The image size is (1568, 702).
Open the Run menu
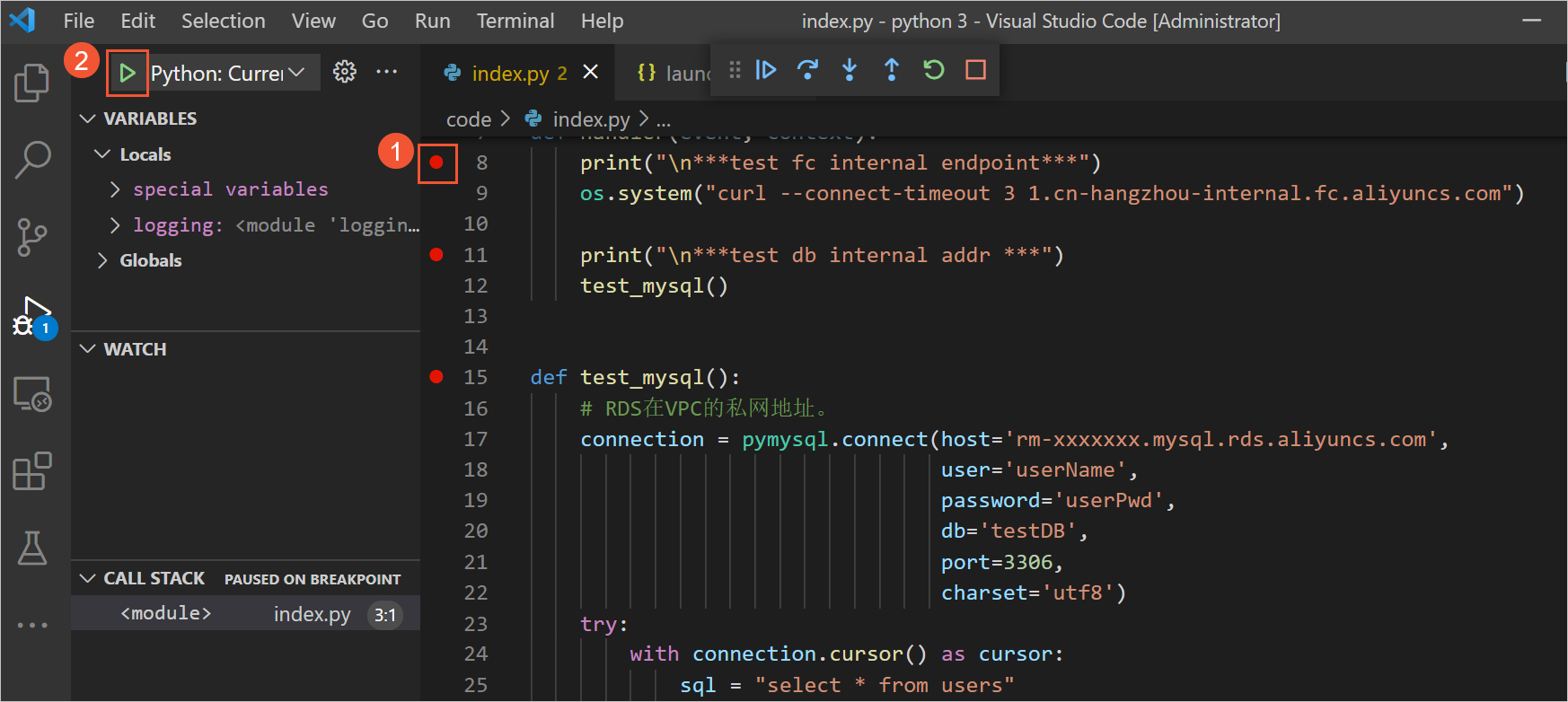432,21
